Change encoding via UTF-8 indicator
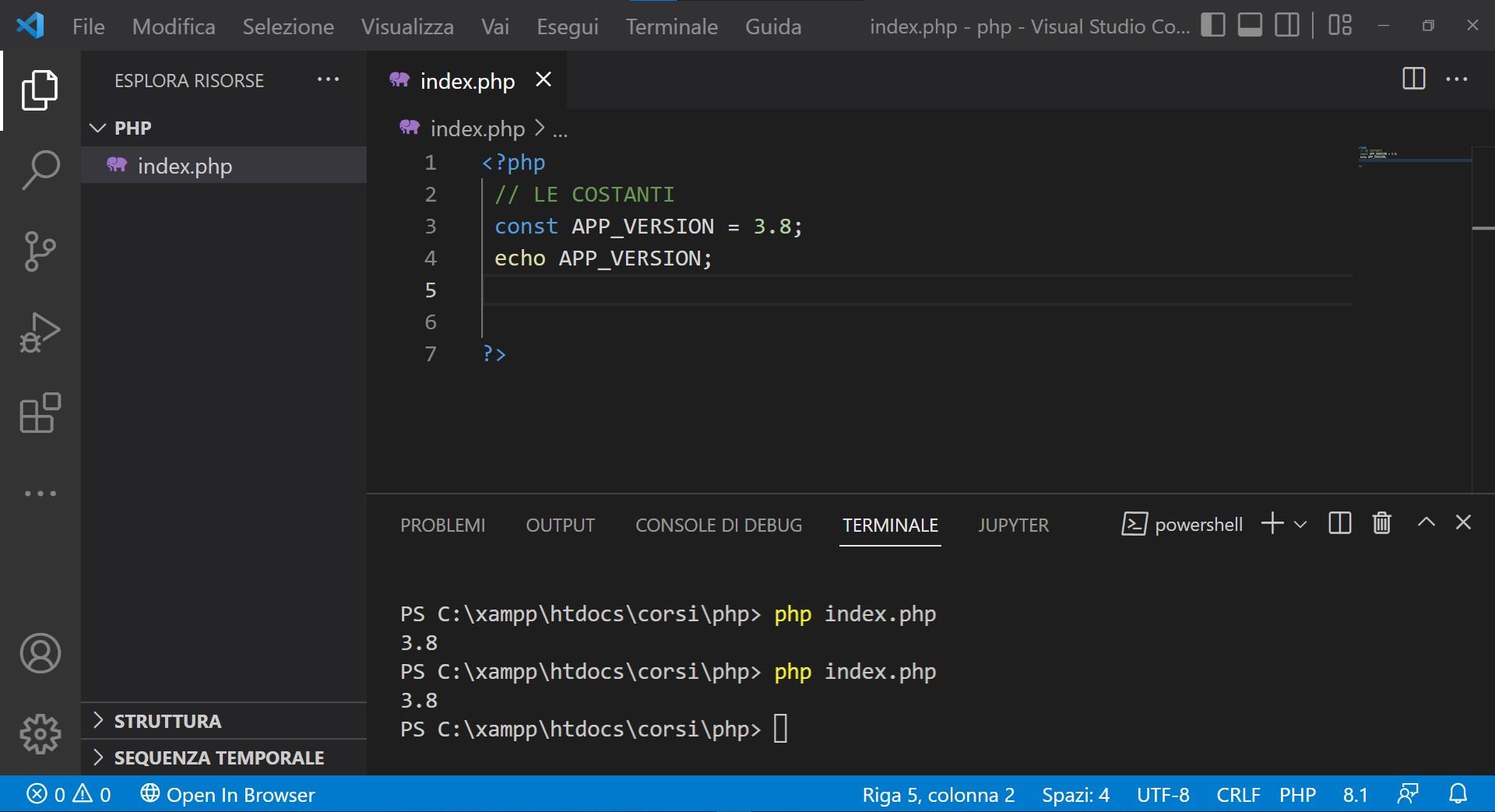Image resolution: width=1495 pixels, height=812 pixels. 1163,795
